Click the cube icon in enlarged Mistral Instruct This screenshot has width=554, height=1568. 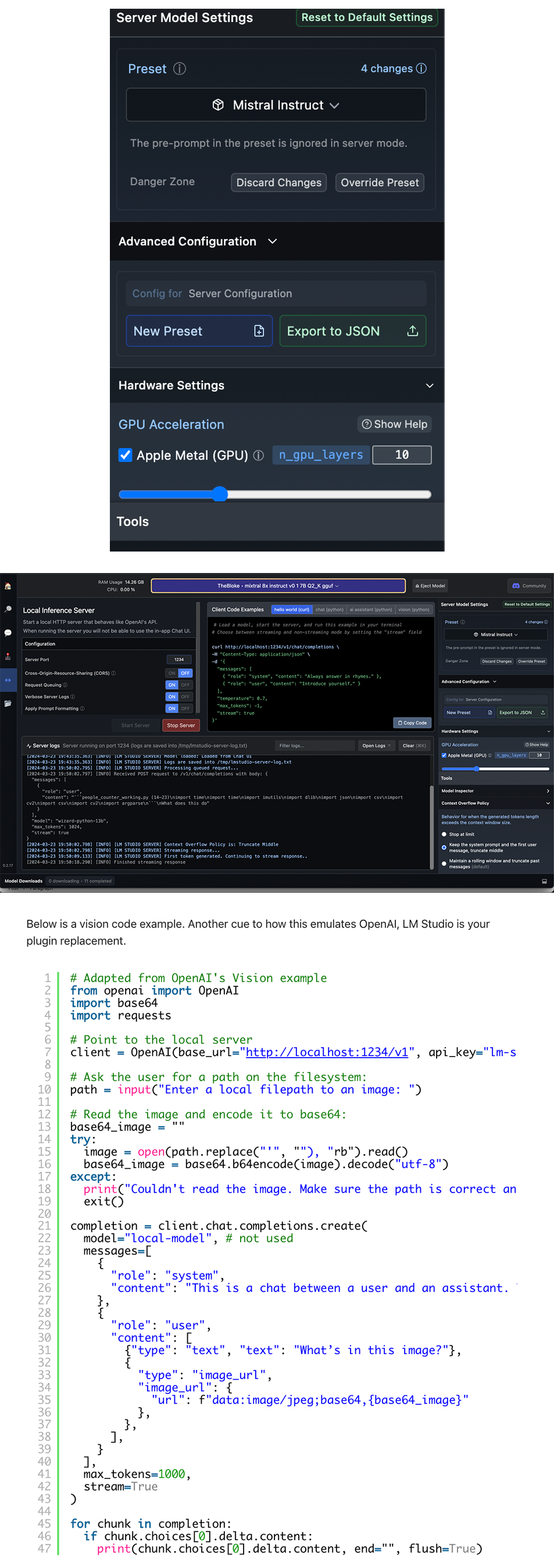tap(218, 105)
